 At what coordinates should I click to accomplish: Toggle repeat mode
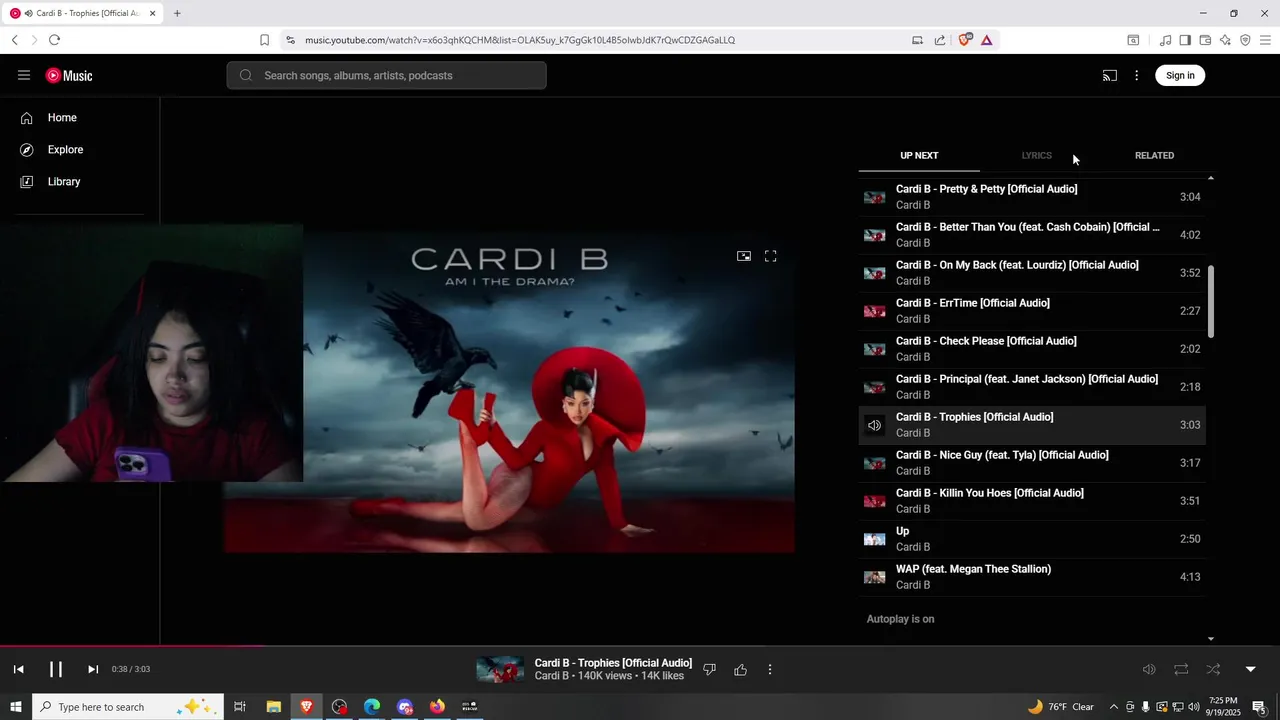1181,669
